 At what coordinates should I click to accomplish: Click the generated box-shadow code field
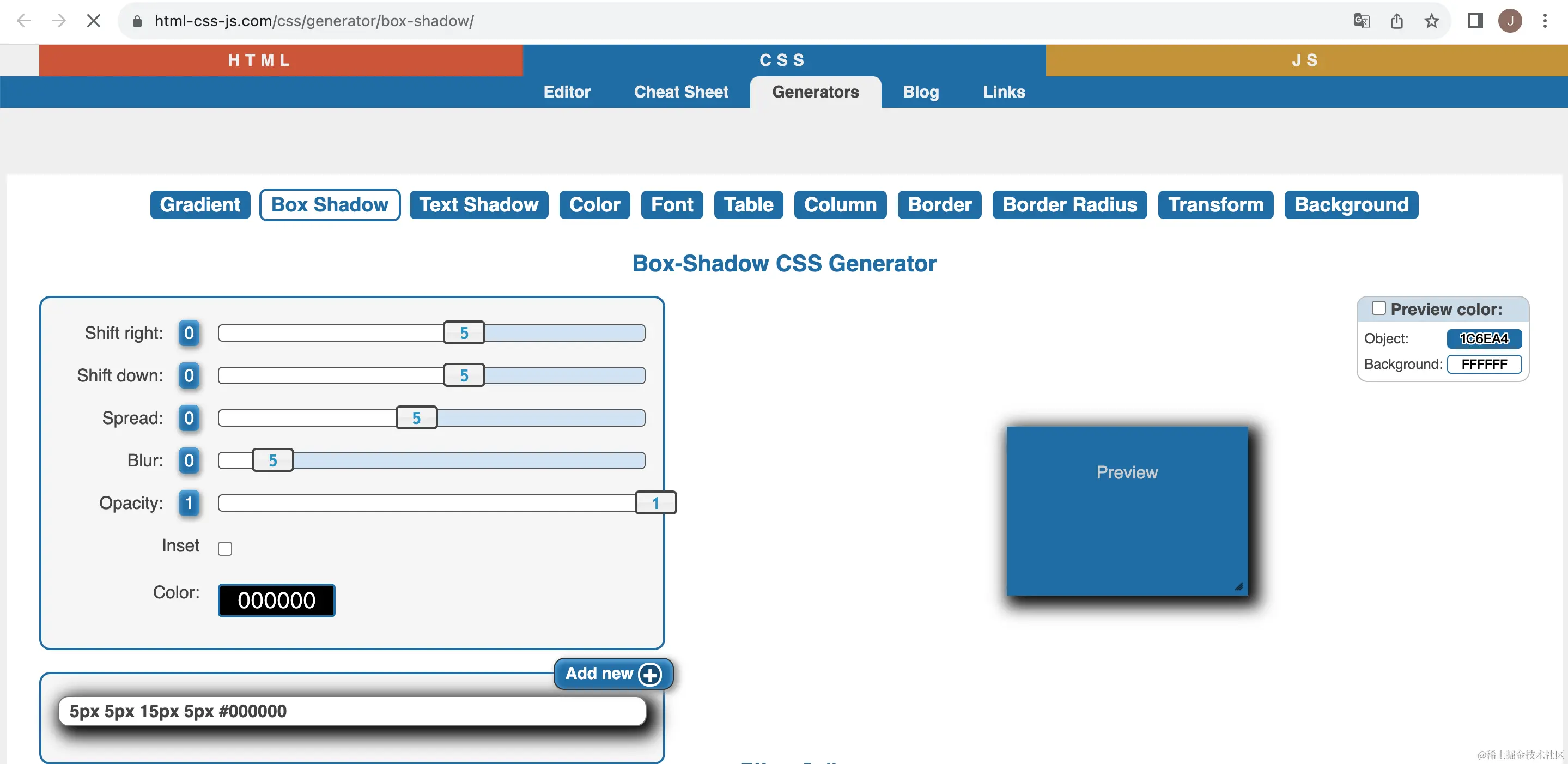click(351, 711)
